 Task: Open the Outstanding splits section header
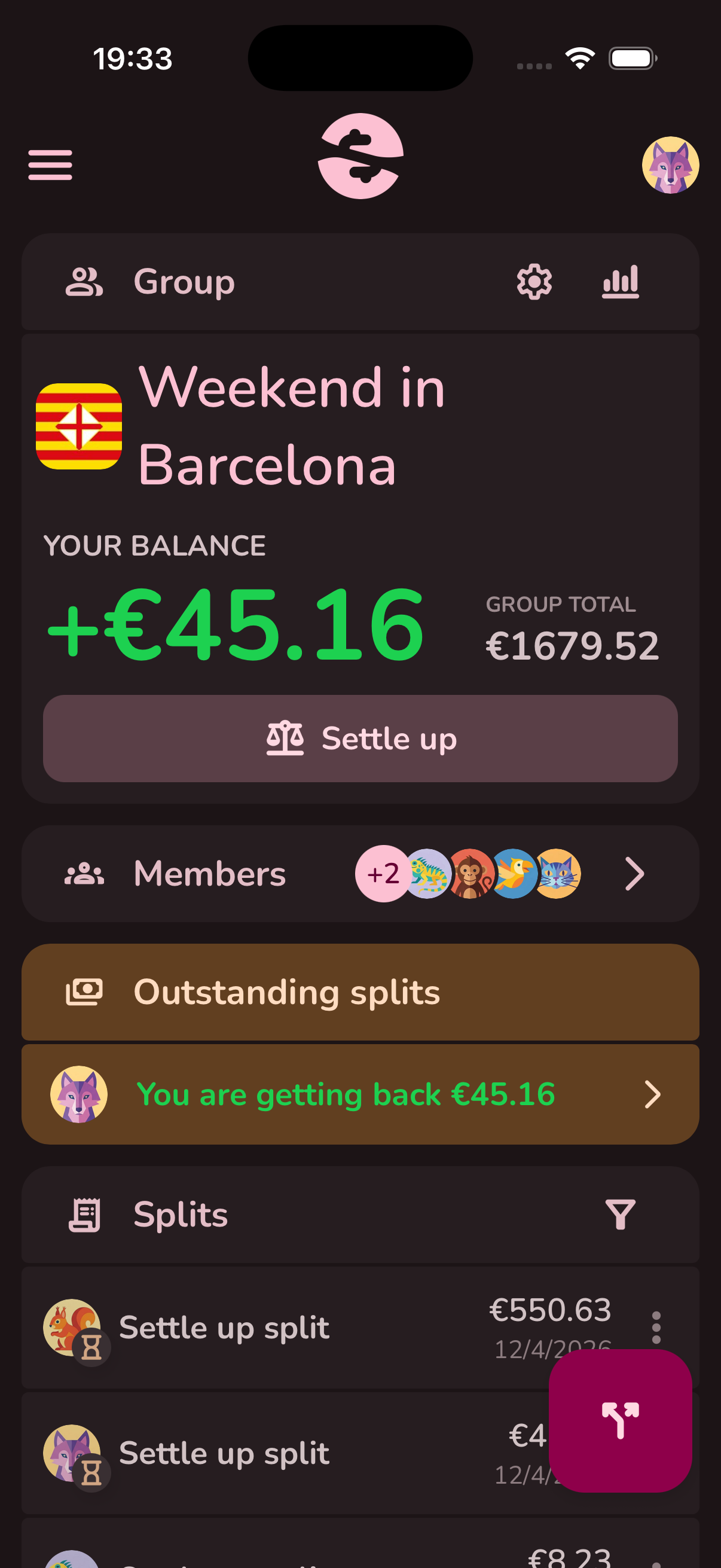coord(286,992)
